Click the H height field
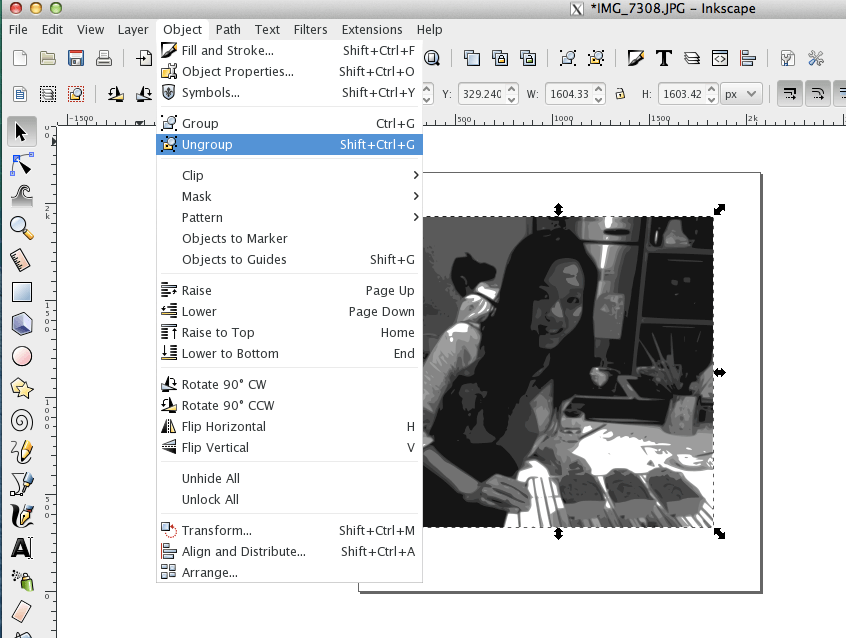Viewport: 846px width, 638px height. [x=683, y=94]
